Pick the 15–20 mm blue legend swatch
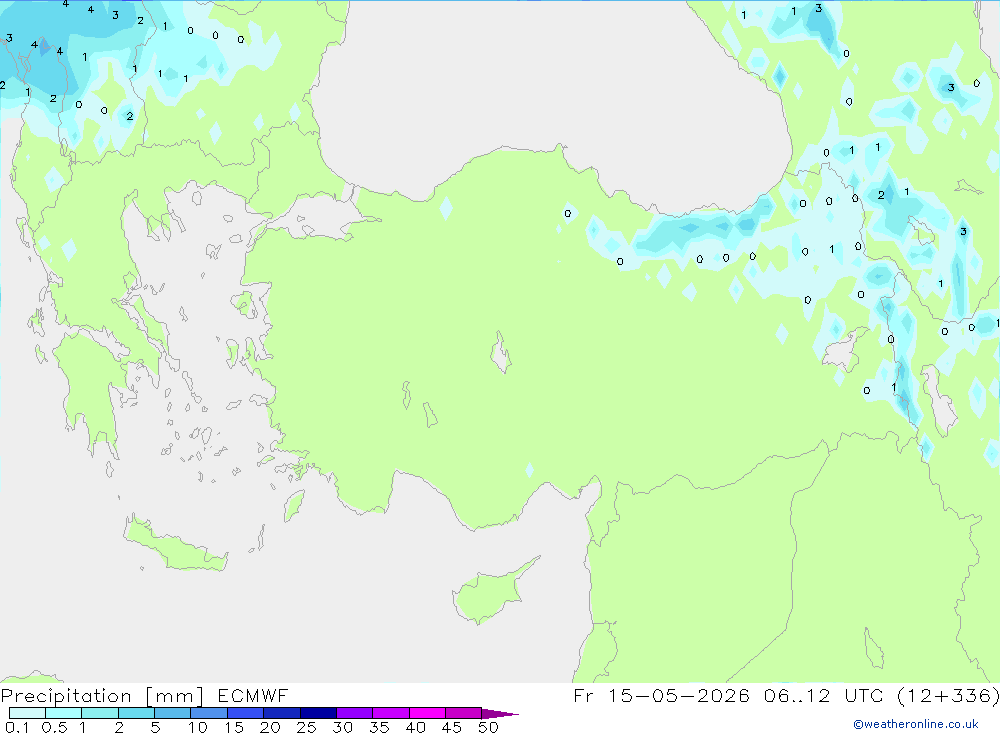Viewport: 1000px width, 733px height. click(x=246, y=713)
